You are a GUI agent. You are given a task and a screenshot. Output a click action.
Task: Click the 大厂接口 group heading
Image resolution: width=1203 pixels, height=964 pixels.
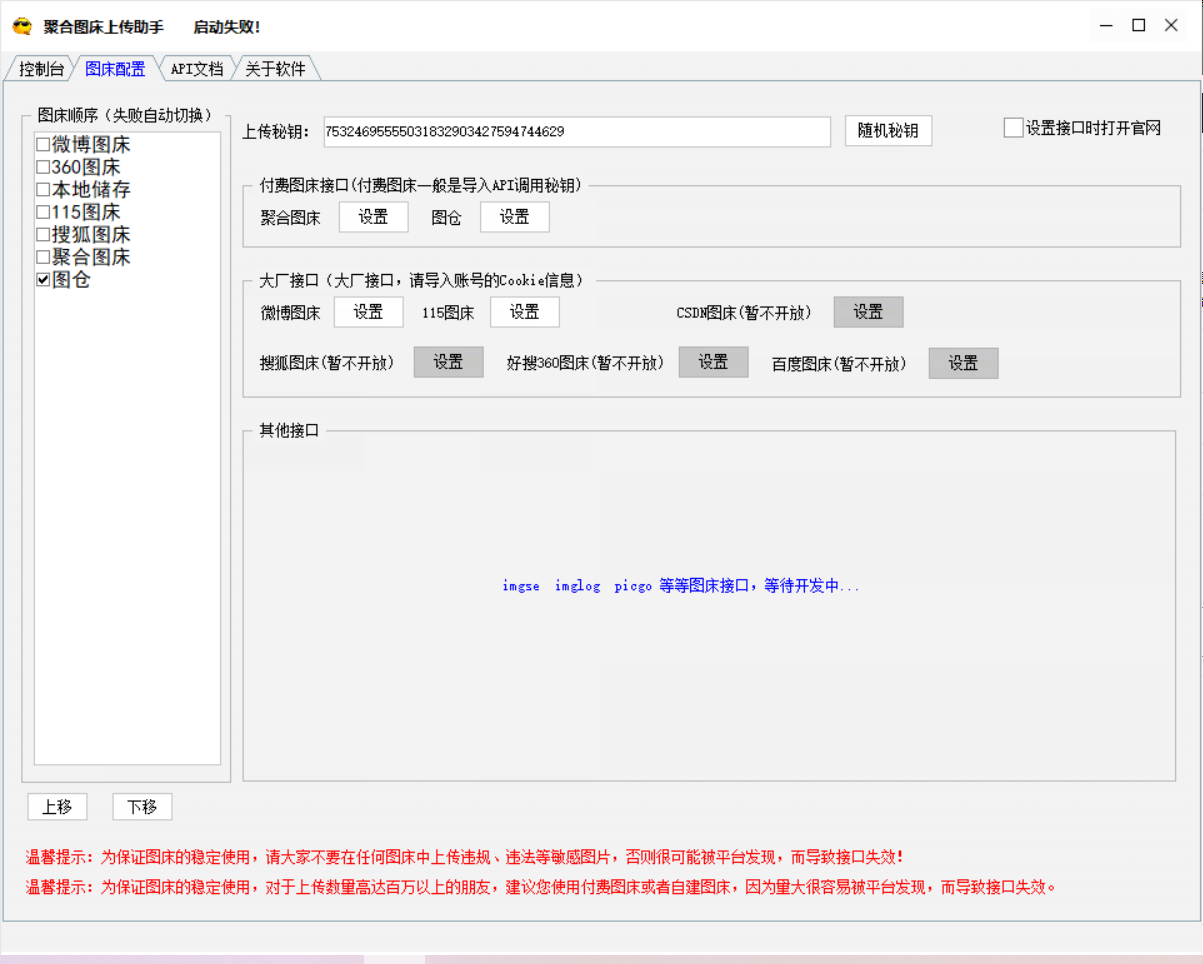tap(421, 280)
